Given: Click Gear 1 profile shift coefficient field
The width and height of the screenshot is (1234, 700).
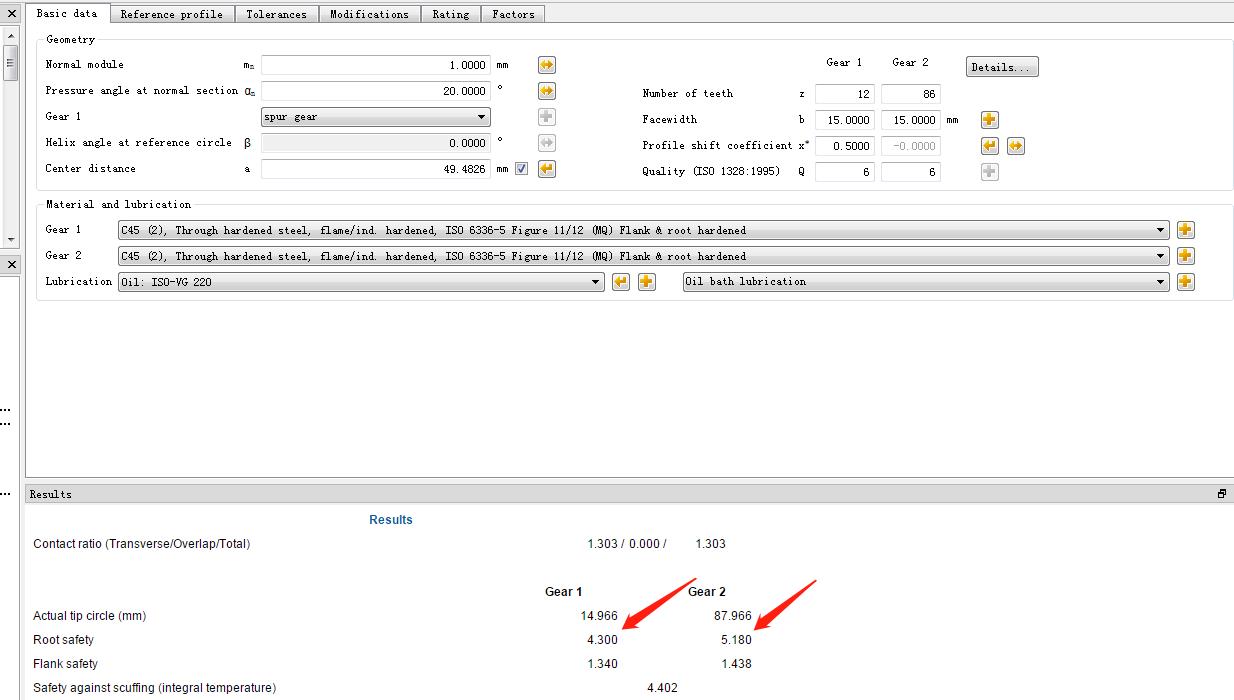Looking at the screenshot, I should click(845, 146).
